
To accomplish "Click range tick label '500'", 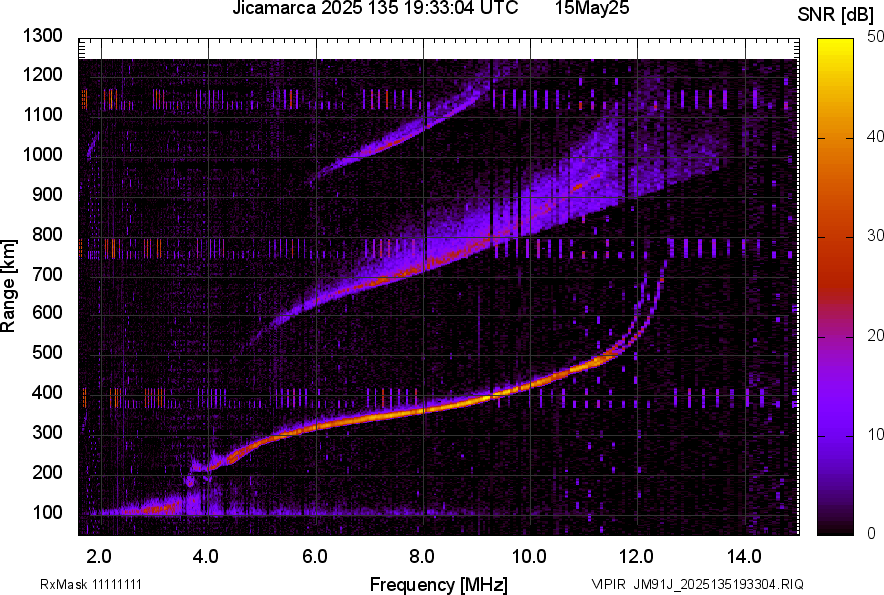I will coord(47,352).
